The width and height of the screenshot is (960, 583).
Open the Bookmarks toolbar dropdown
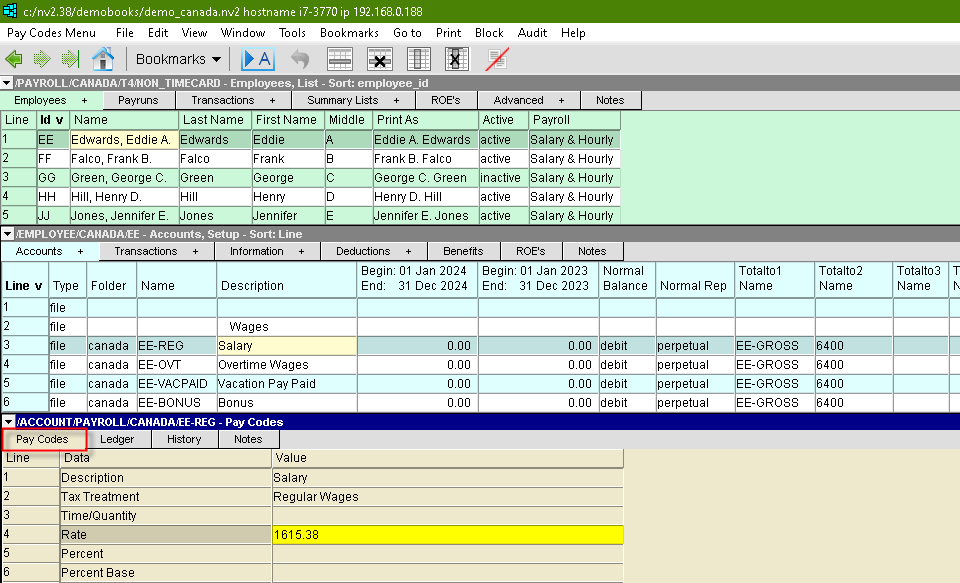[x=178, y=59]
